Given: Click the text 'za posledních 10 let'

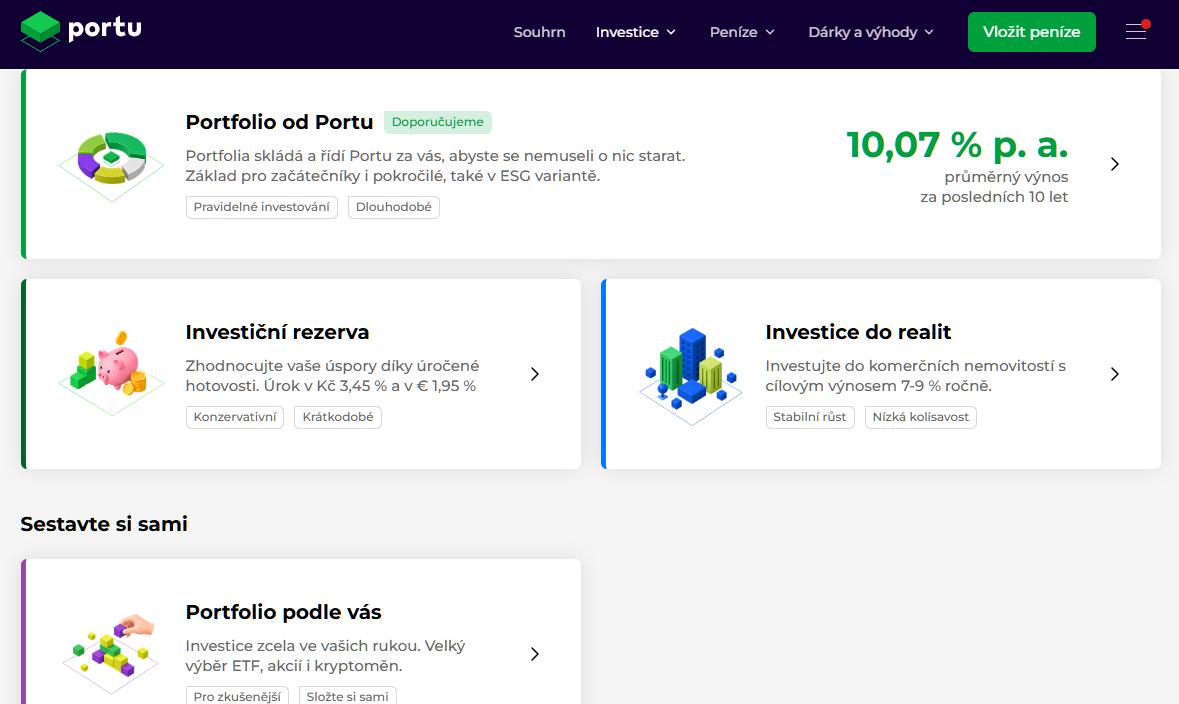Looking at the screenshot, I should click(x=994, y=197).
